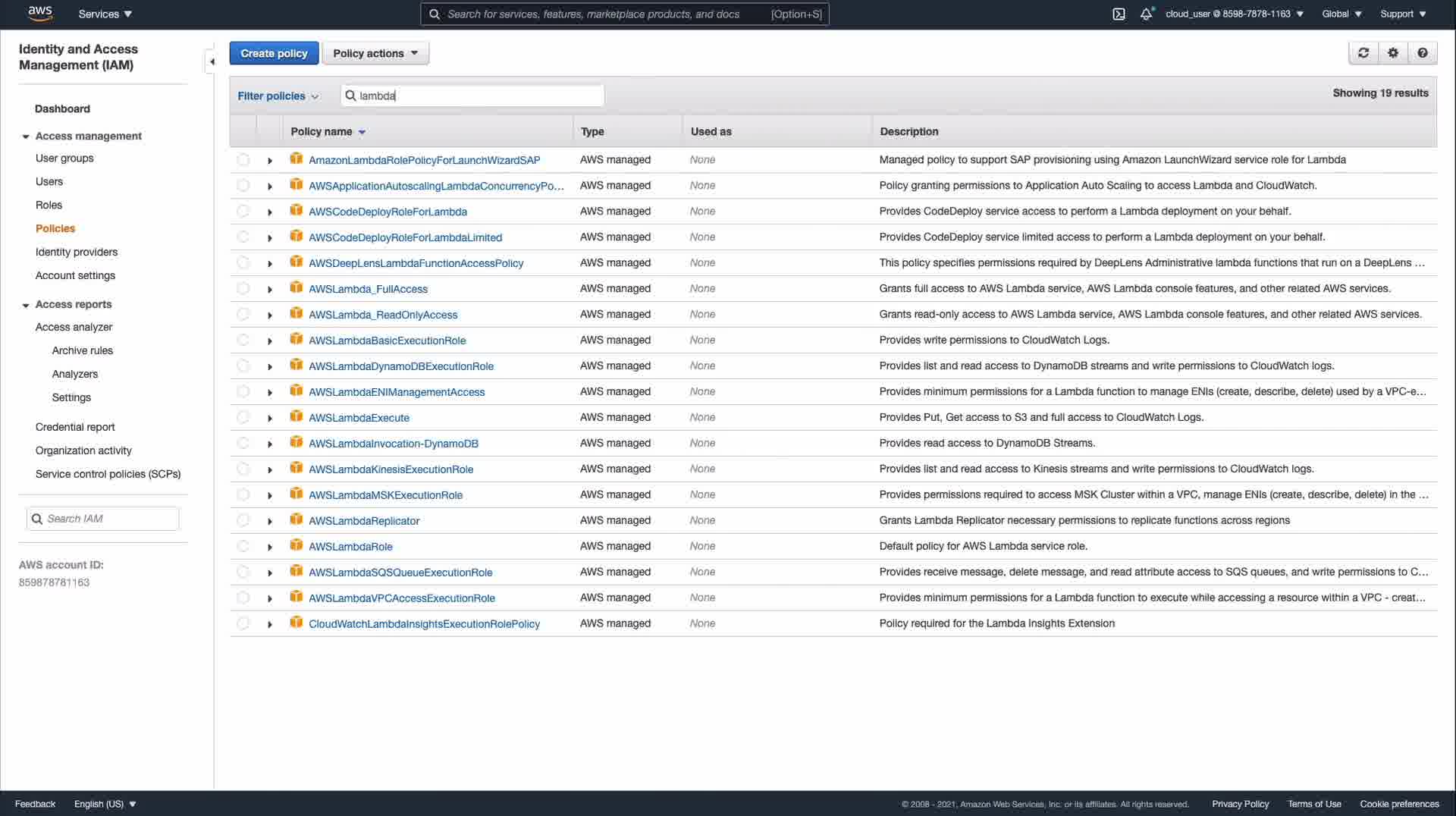Collapse the Access management section
The width and height of the screenshot is (1456, 816).
coord(26,137)
